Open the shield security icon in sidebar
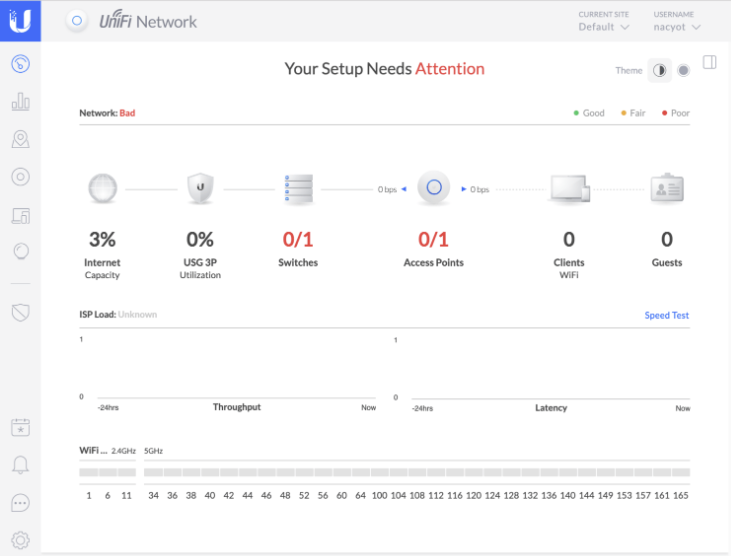The image size is (731, 556). coord(21,312)
